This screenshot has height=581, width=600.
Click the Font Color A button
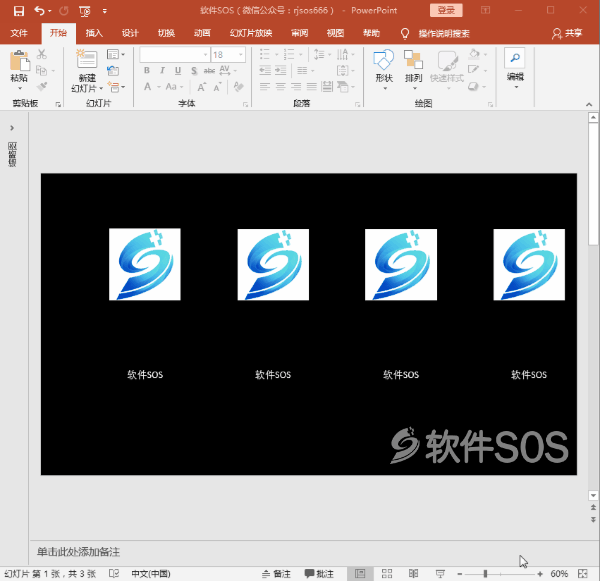tap(147, 87)
